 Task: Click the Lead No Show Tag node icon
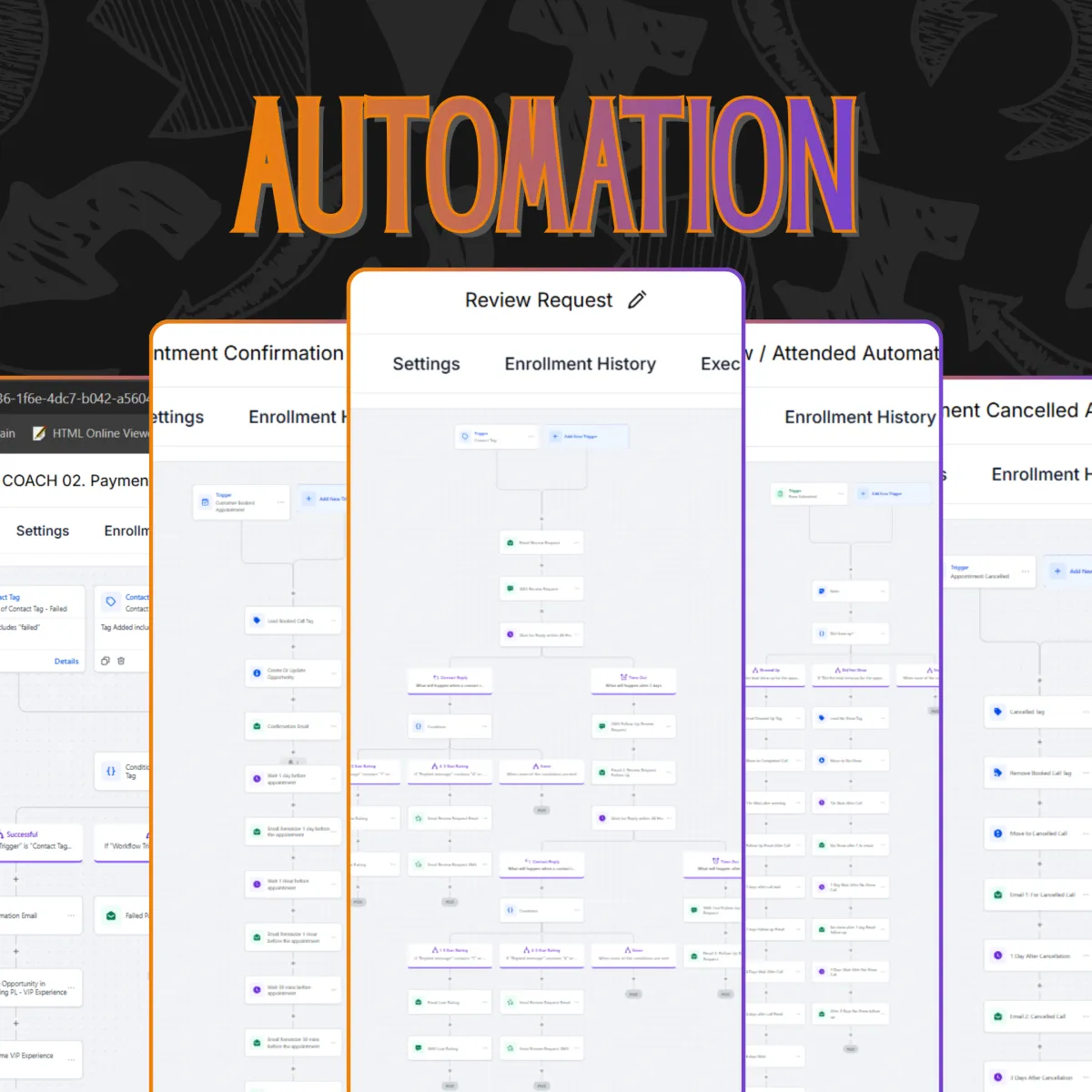822,718
